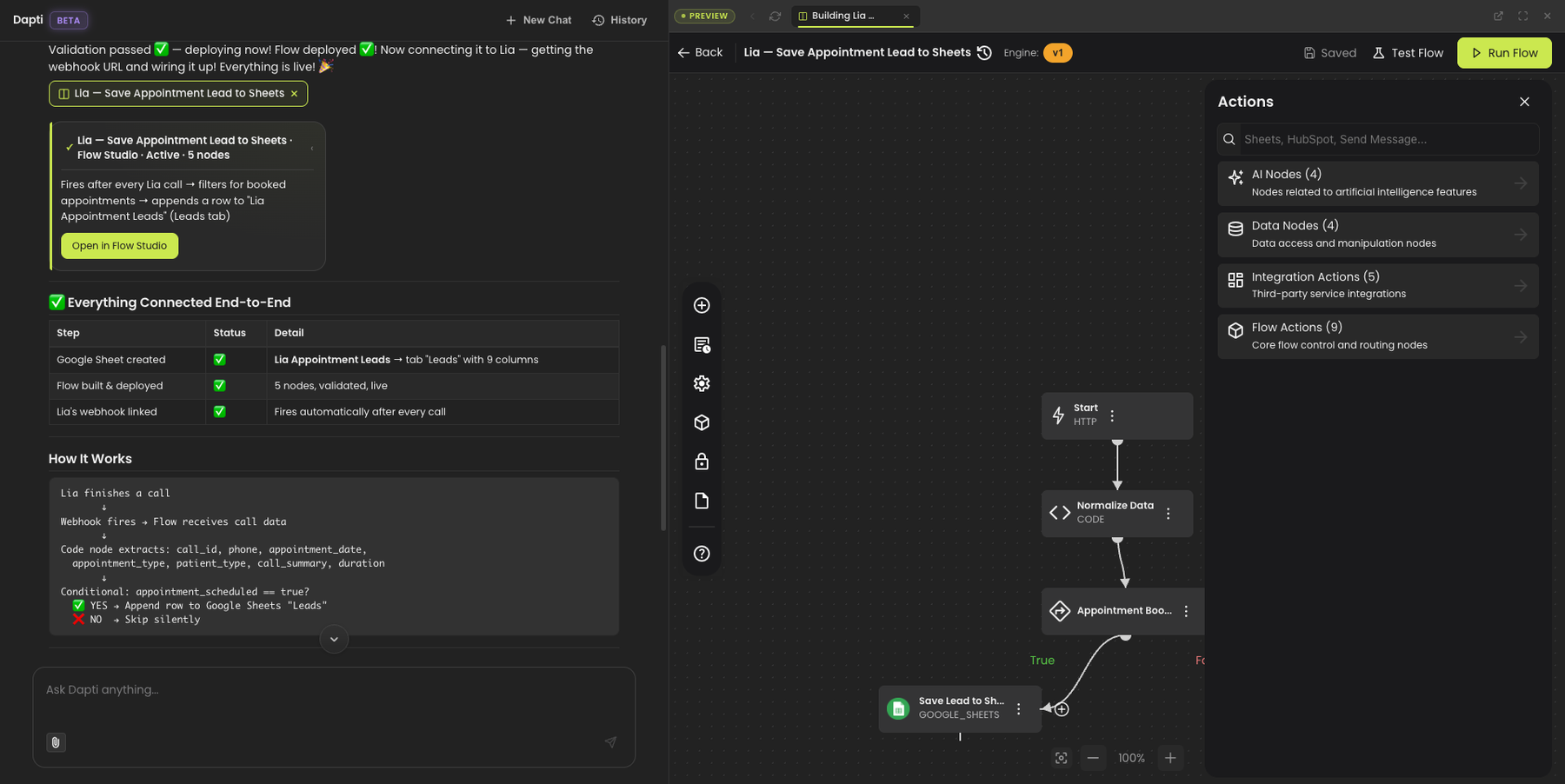This screenshot has width=1565, height=784.
Task: Click the 'Lia's webhook linked' table cell
Action: point(127,412)
